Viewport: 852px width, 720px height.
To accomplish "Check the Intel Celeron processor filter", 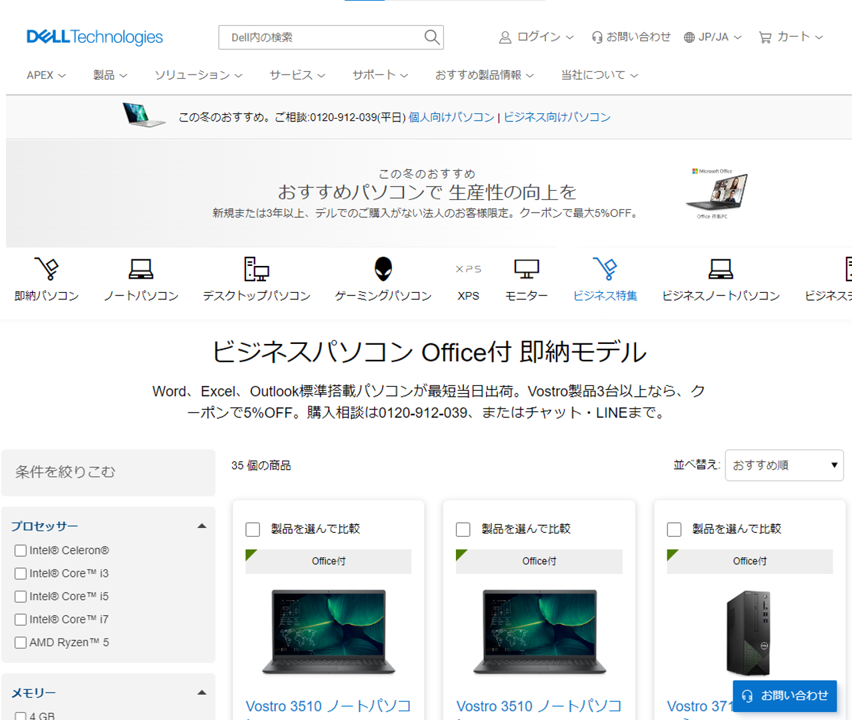I will 21,550.
